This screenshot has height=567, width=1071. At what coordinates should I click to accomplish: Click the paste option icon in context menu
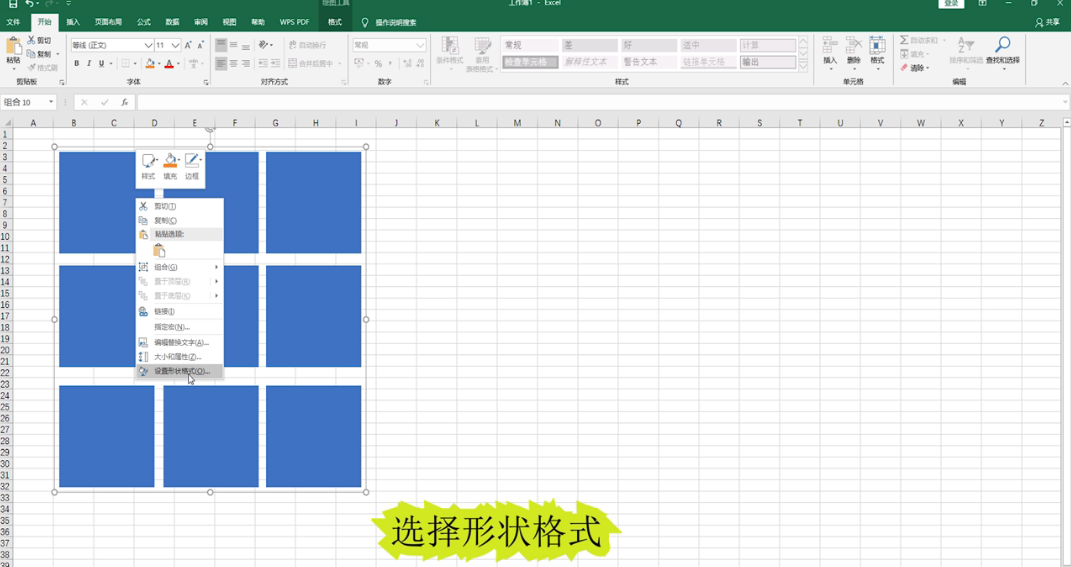[x=159, y=251]
